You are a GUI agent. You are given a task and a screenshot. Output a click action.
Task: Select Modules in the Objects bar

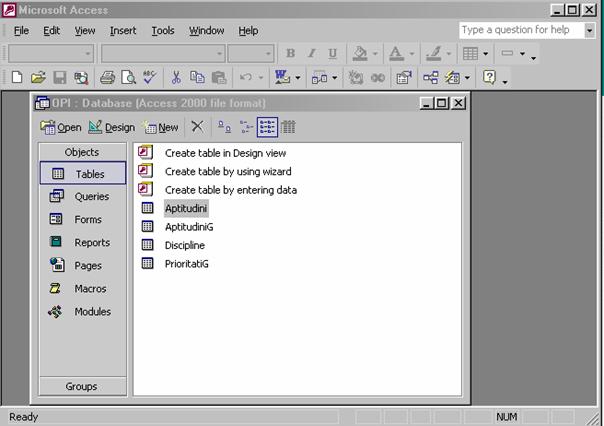coord(82,312)
